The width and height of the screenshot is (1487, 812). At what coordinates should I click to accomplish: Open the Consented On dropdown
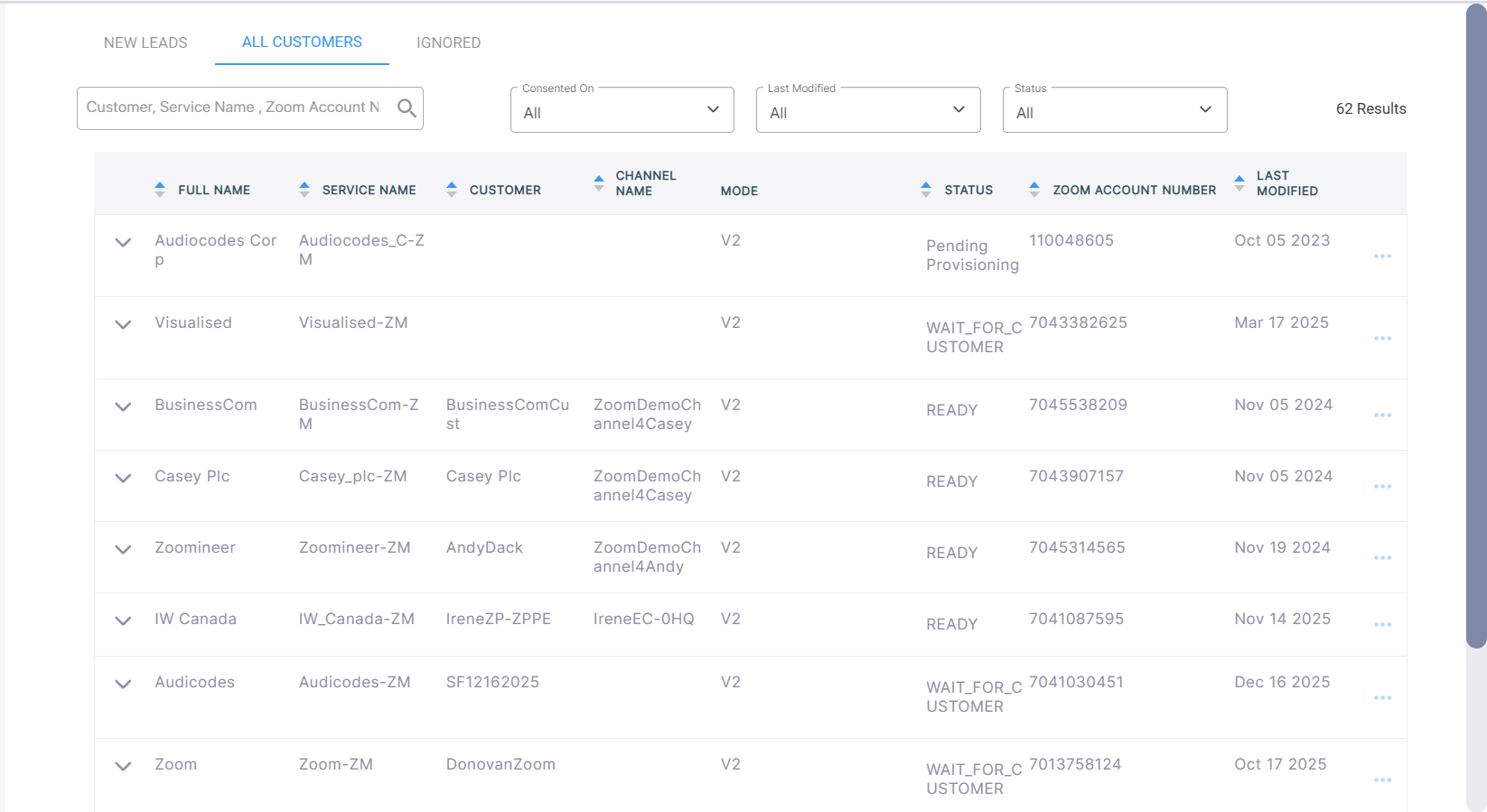(622, 110)
